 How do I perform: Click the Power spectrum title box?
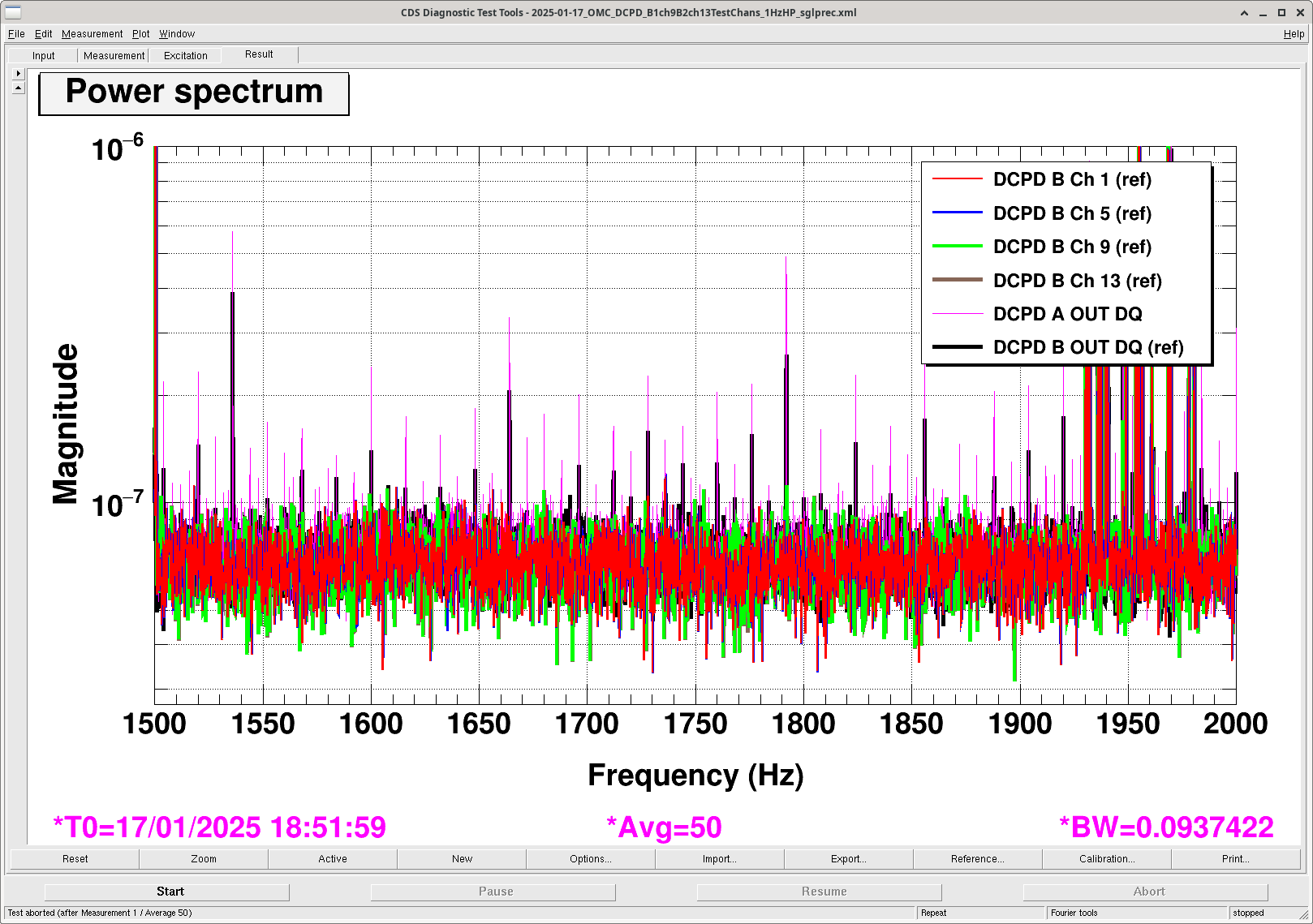(x=194, y=94)
